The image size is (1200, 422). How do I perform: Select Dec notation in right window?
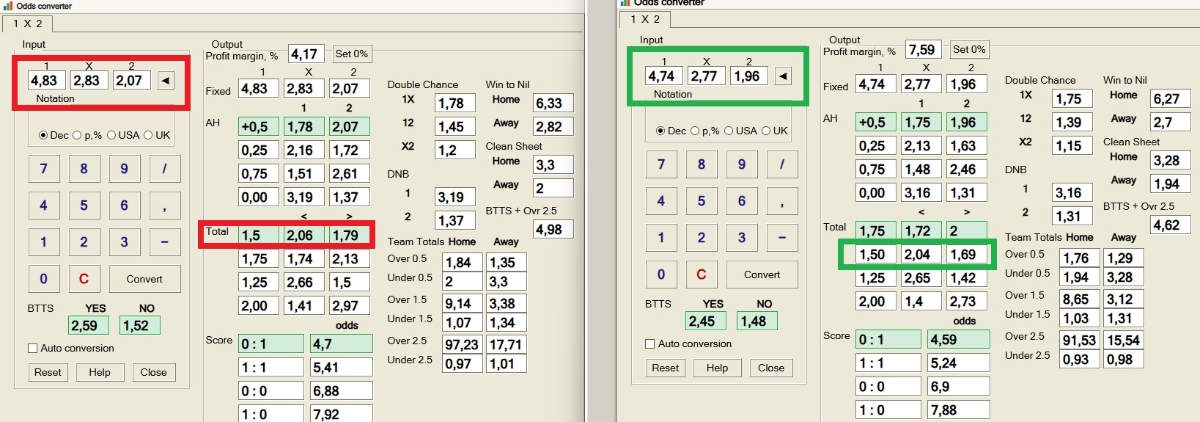pyautogui.click(x=671, y=131)
